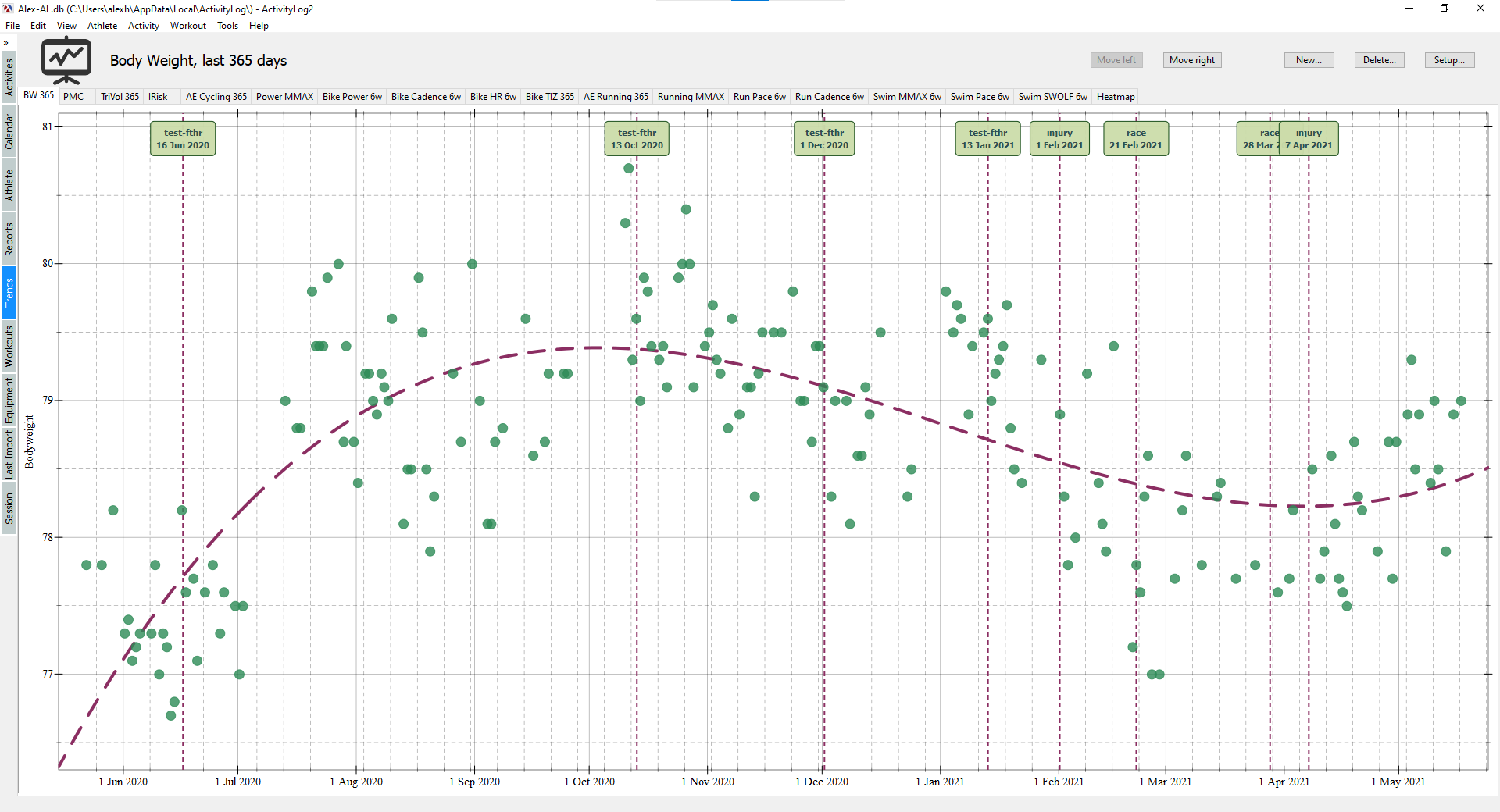Select the test-fthr 13 Oct 2020 marker

tap(637, 139)
